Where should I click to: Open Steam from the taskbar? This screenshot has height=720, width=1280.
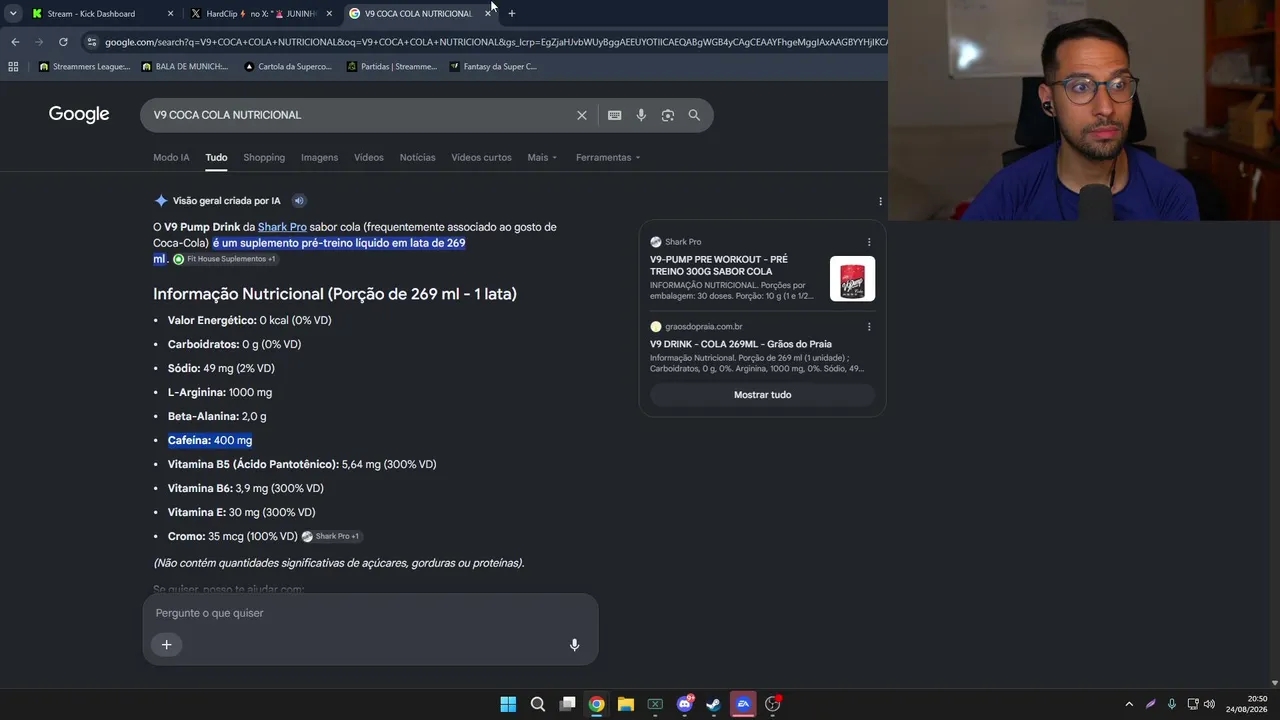(714, 704)
